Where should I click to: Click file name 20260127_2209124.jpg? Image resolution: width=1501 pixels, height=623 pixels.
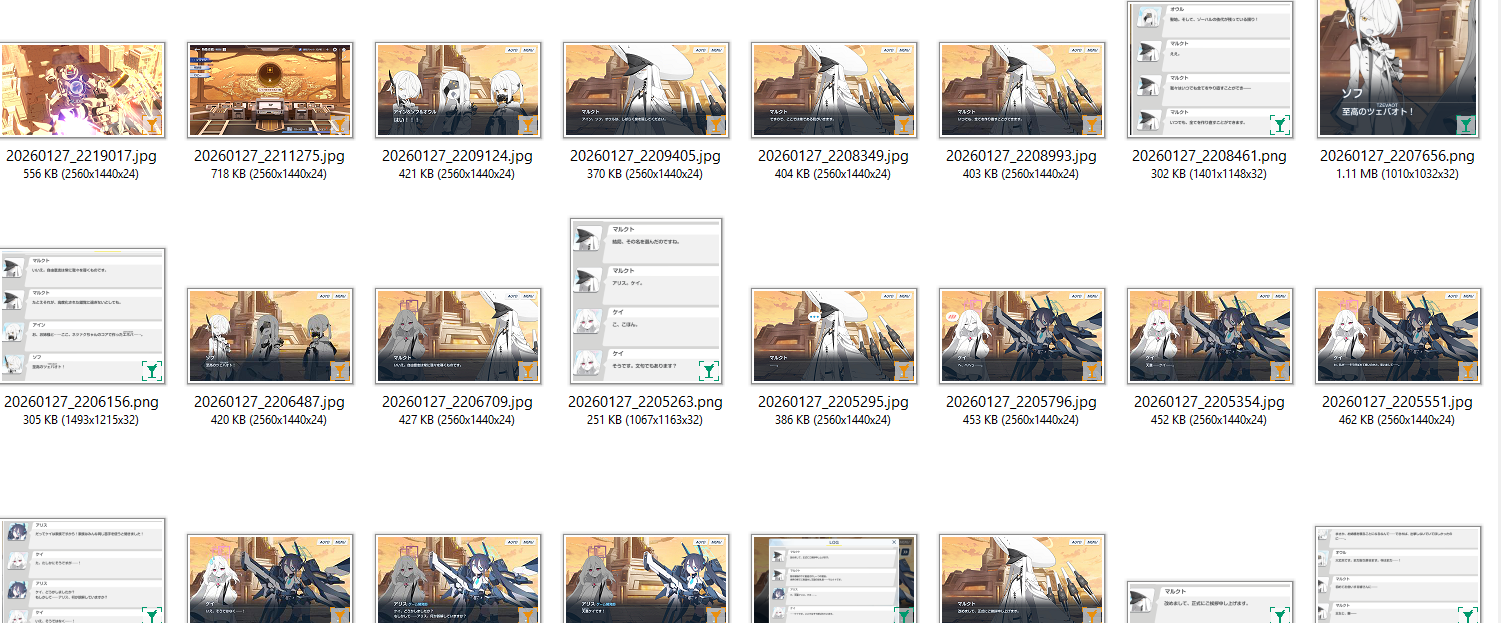point(457,156)
